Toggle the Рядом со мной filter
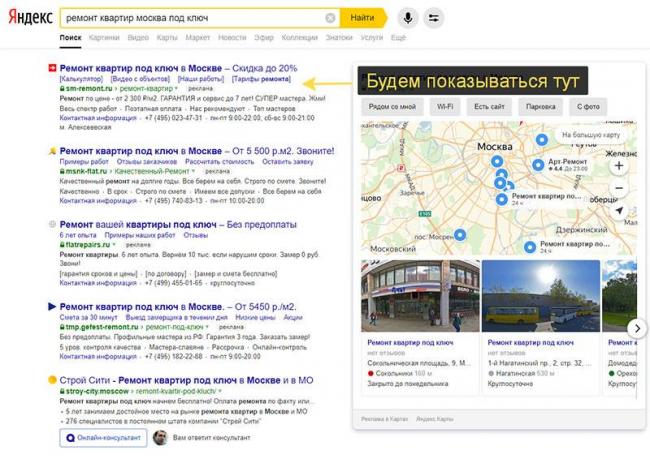Viewport: 650px width, 459px height. point(392,107)
